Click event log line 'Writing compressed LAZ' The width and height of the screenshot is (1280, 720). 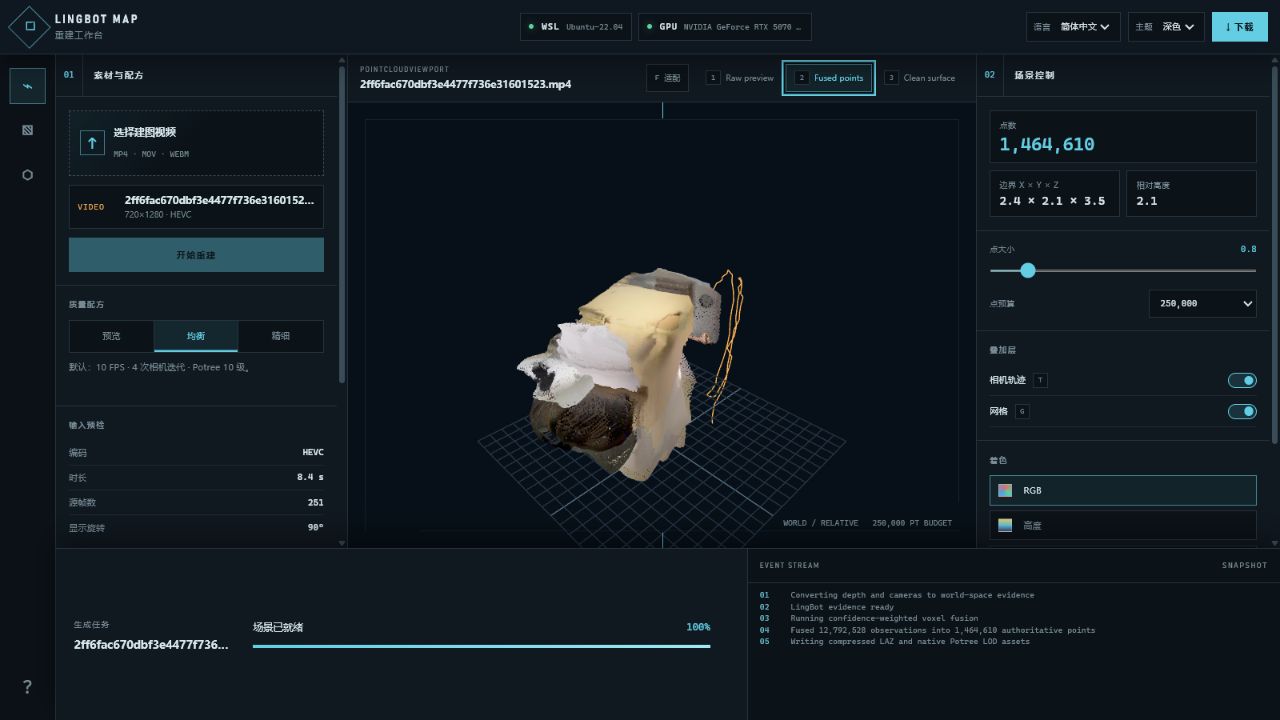(x=909, y=641)
